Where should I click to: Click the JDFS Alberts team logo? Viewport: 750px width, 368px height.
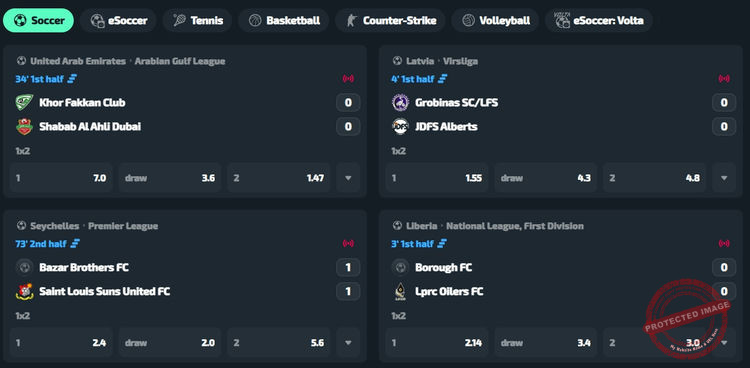(x=400, y=127)
